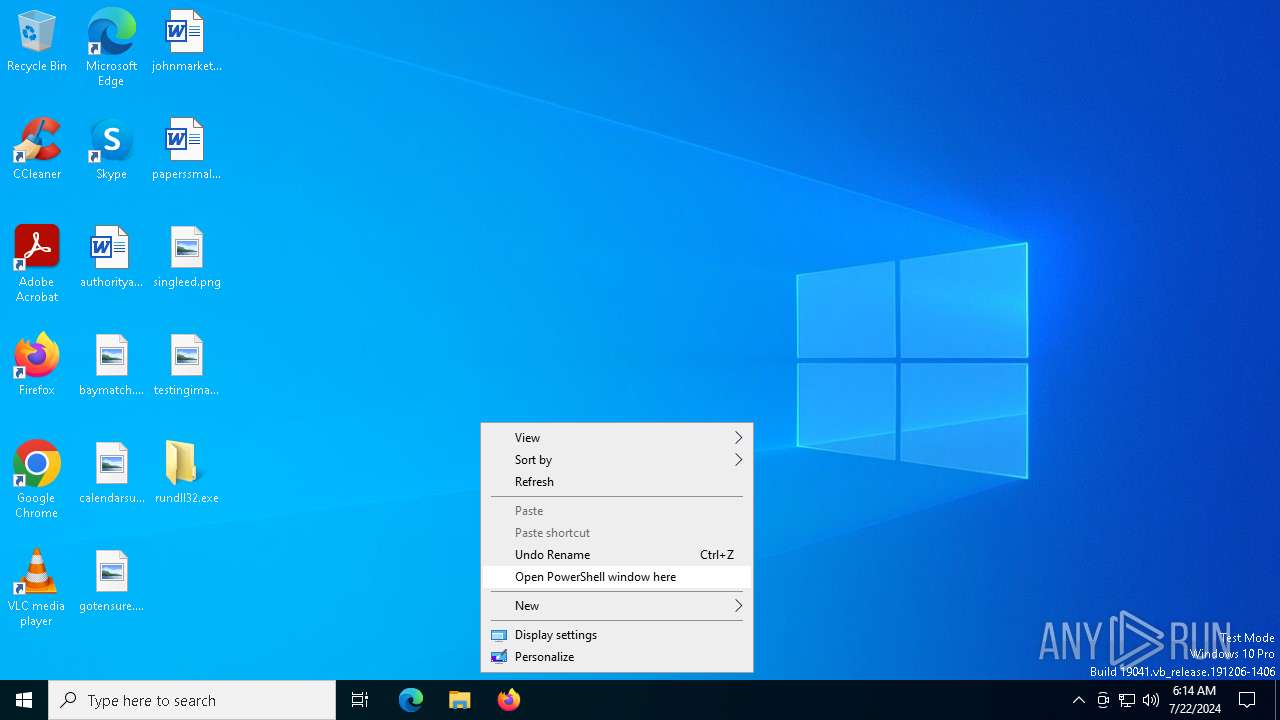Select the paperssmal Word document icon

click(186, 150)
